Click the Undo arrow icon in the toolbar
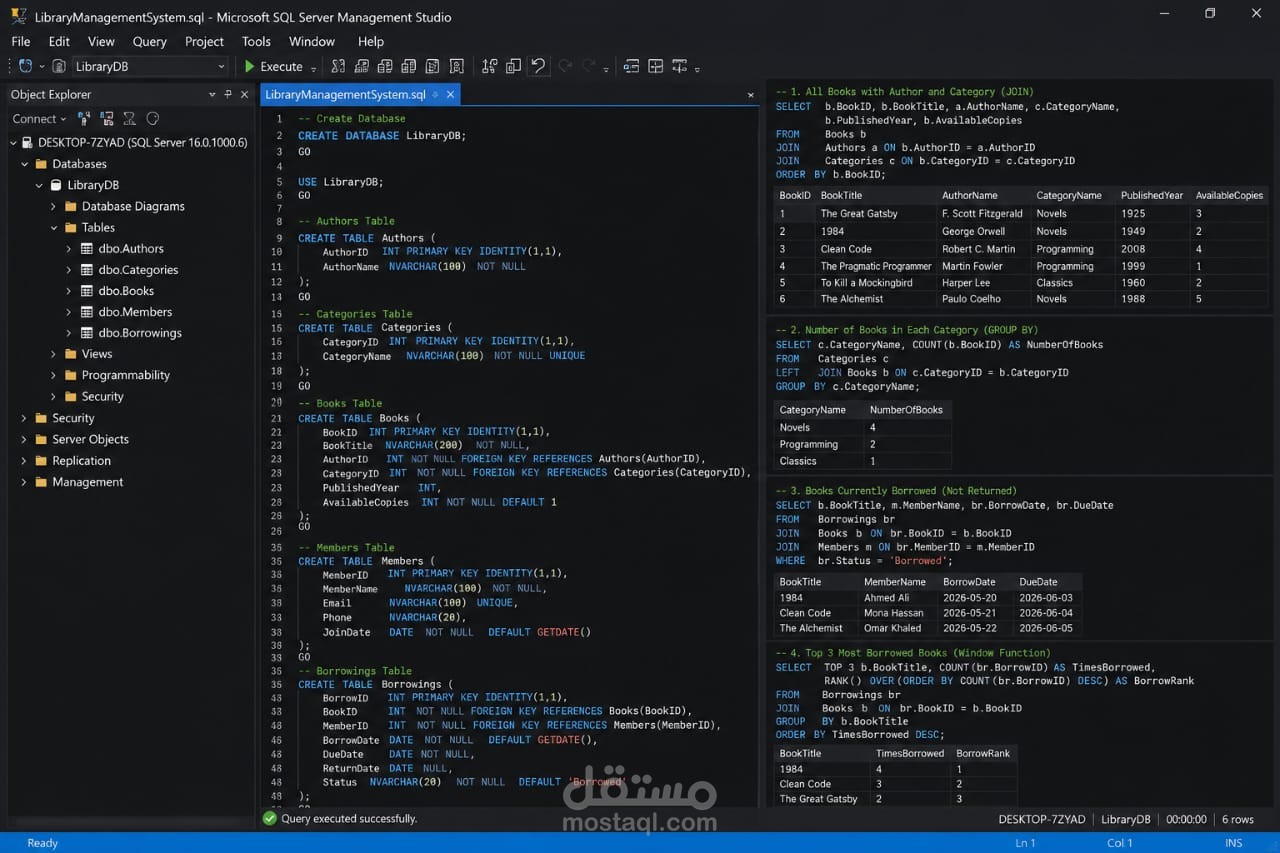 [x=538, y=66]
